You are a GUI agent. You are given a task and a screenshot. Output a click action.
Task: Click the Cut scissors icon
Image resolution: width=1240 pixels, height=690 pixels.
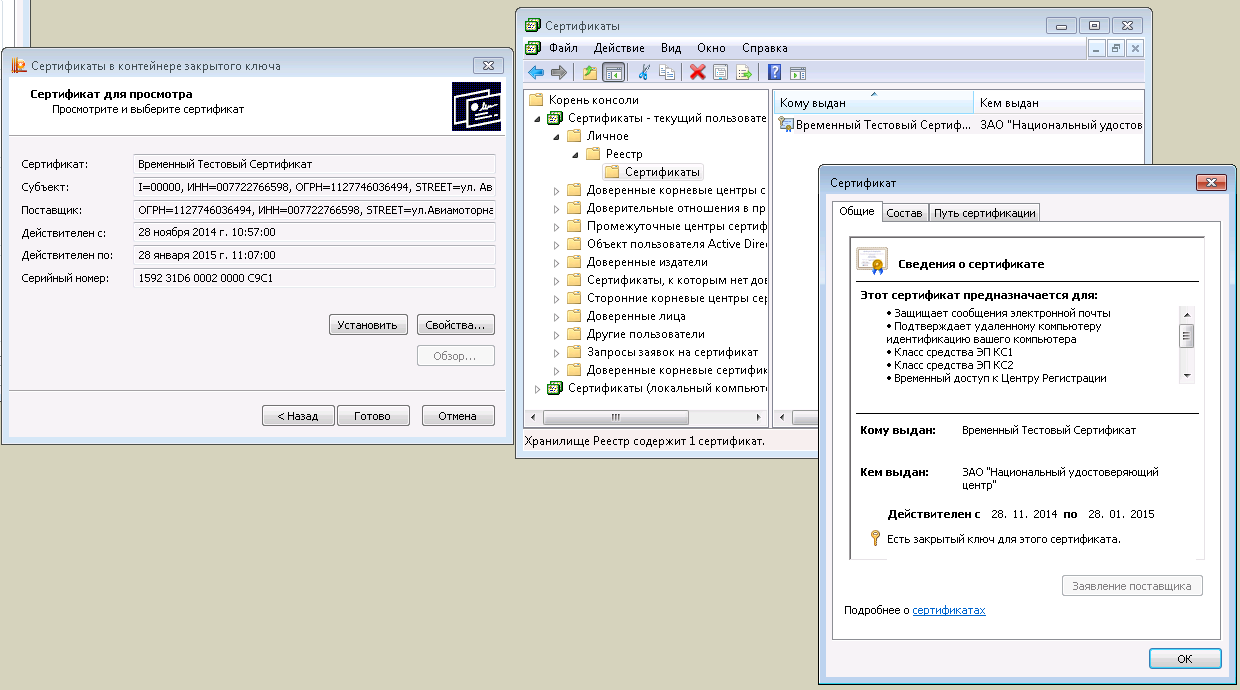644,72
